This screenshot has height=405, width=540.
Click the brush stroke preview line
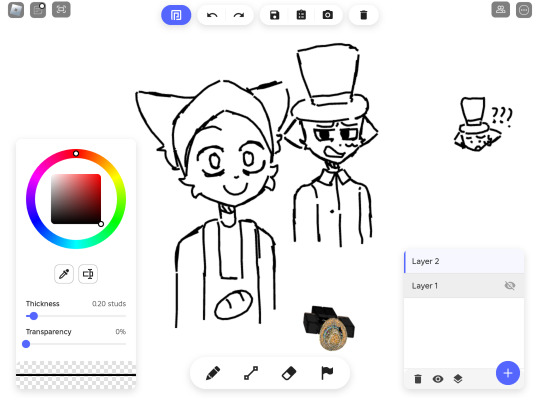(76, 375)
